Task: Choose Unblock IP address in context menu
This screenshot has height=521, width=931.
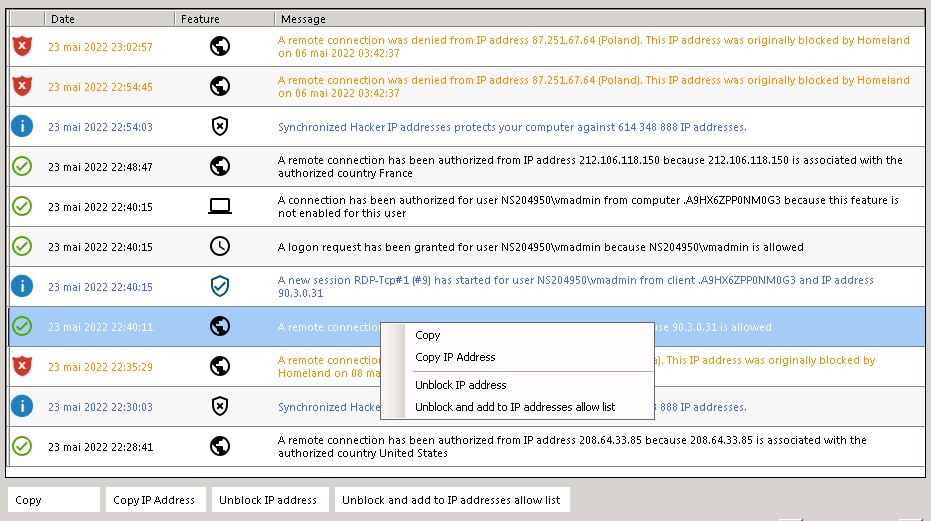Action: pos(461,385)
